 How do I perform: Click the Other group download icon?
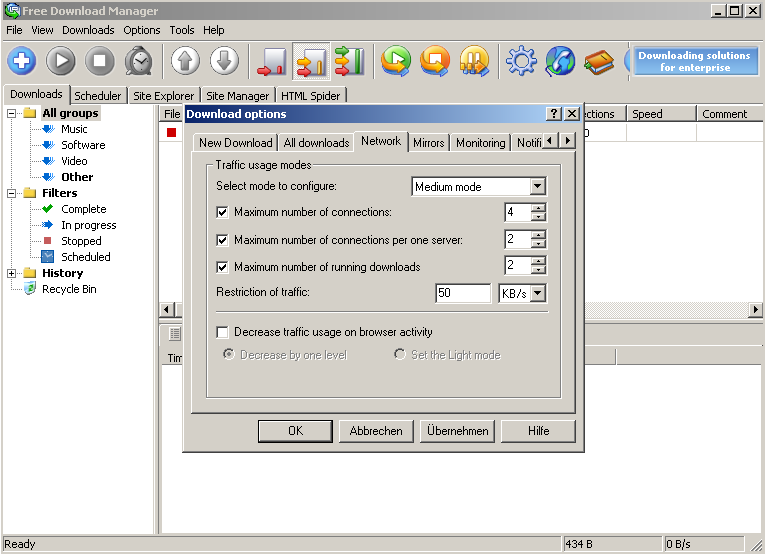(48, 177)
